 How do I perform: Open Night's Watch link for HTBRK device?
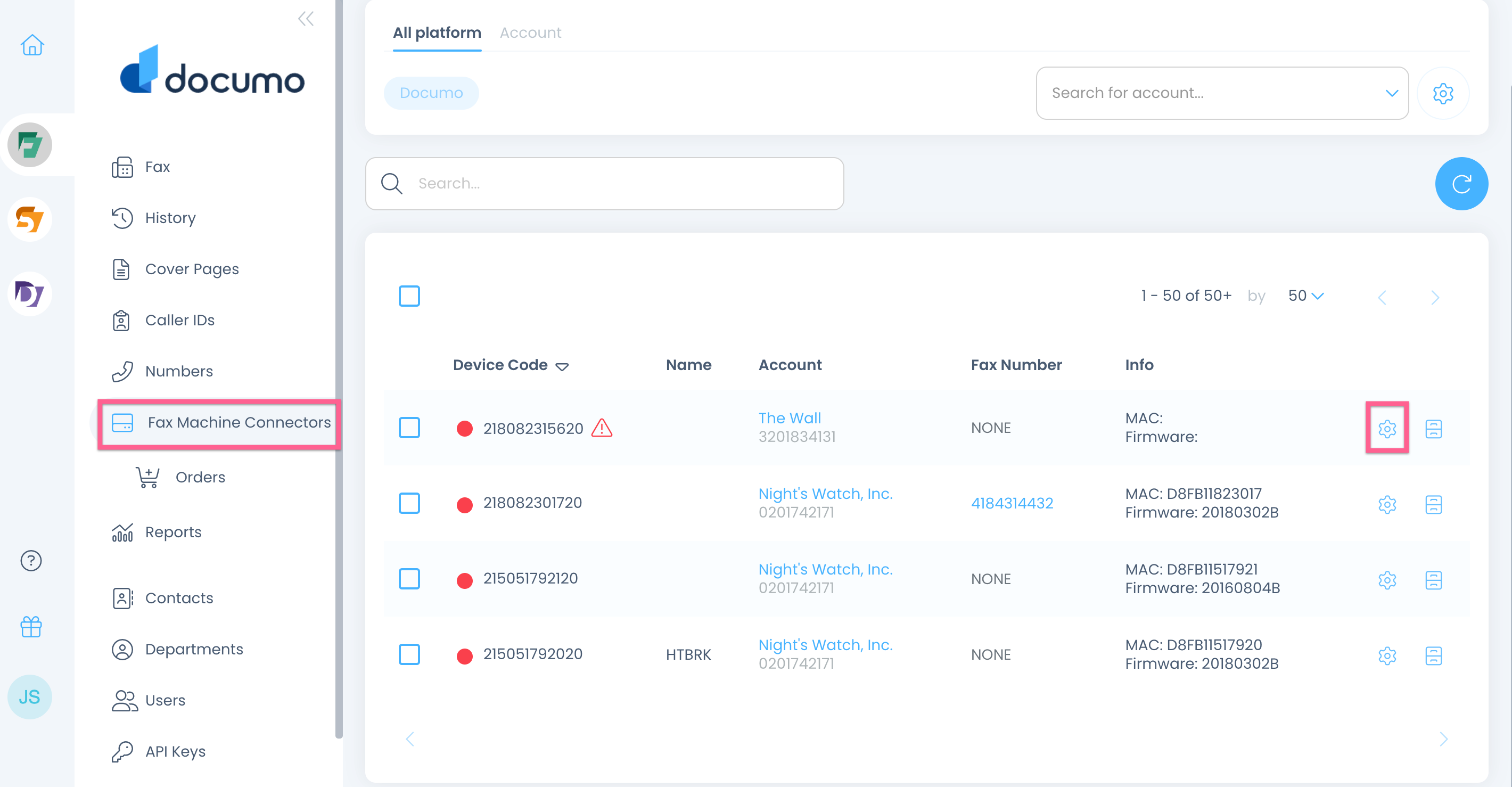point(825,645)
